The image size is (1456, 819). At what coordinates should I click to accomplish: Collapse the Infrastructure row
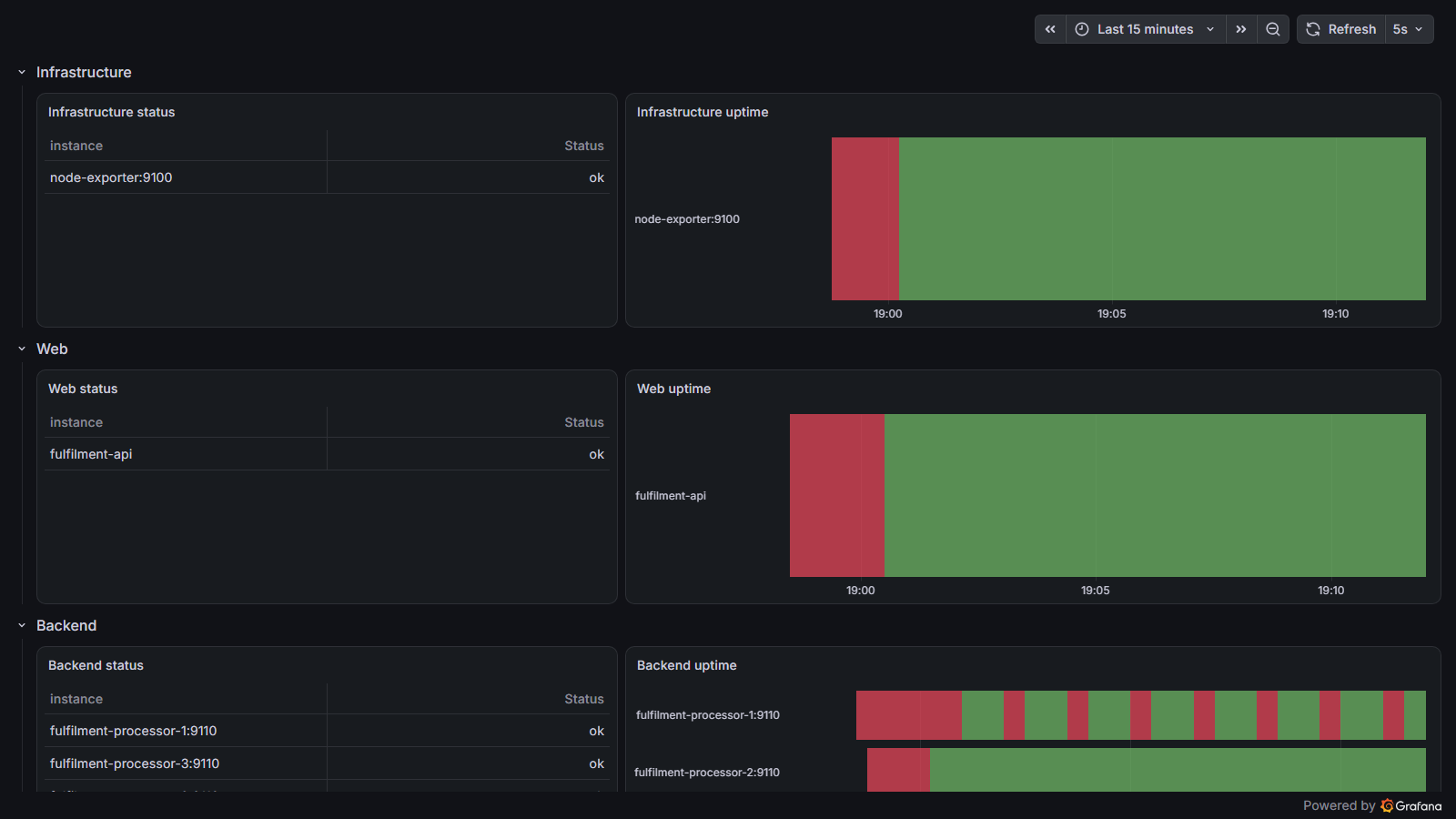click(x=22, y=72)
